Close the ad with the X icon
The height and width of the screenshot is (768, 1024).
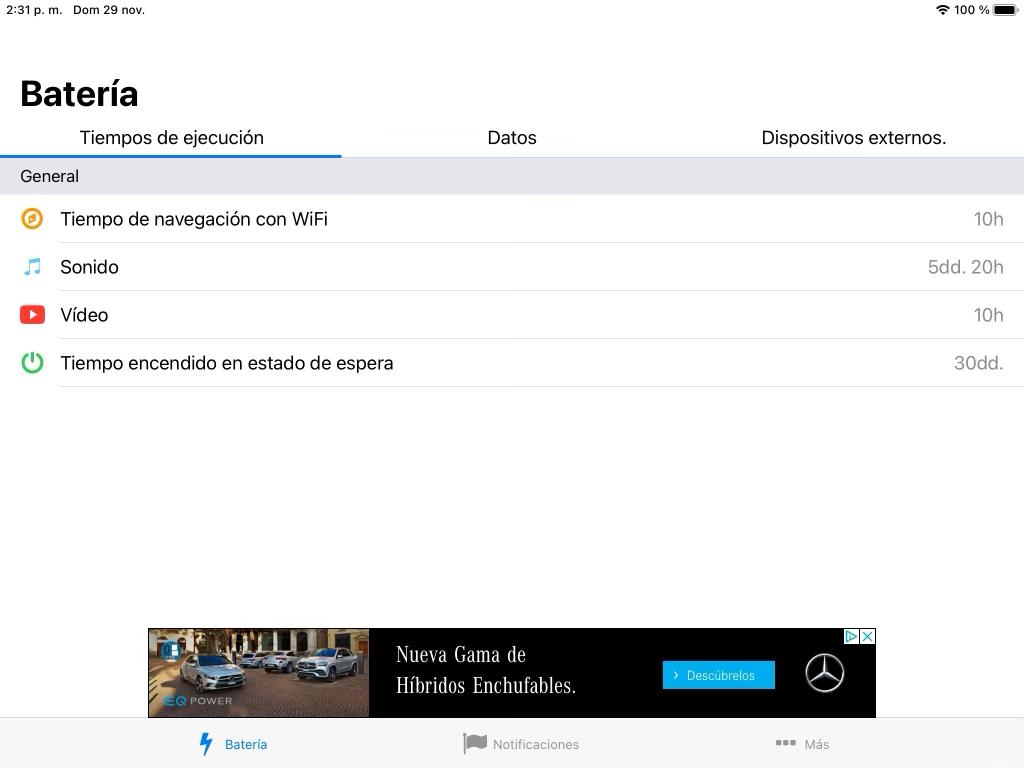click(x=867, y=636)
